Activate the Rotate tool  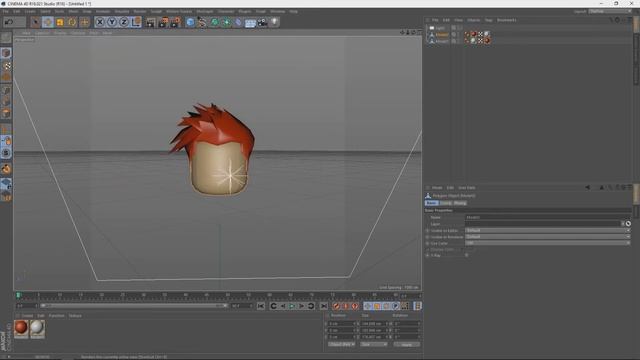[x=72, y=22]
